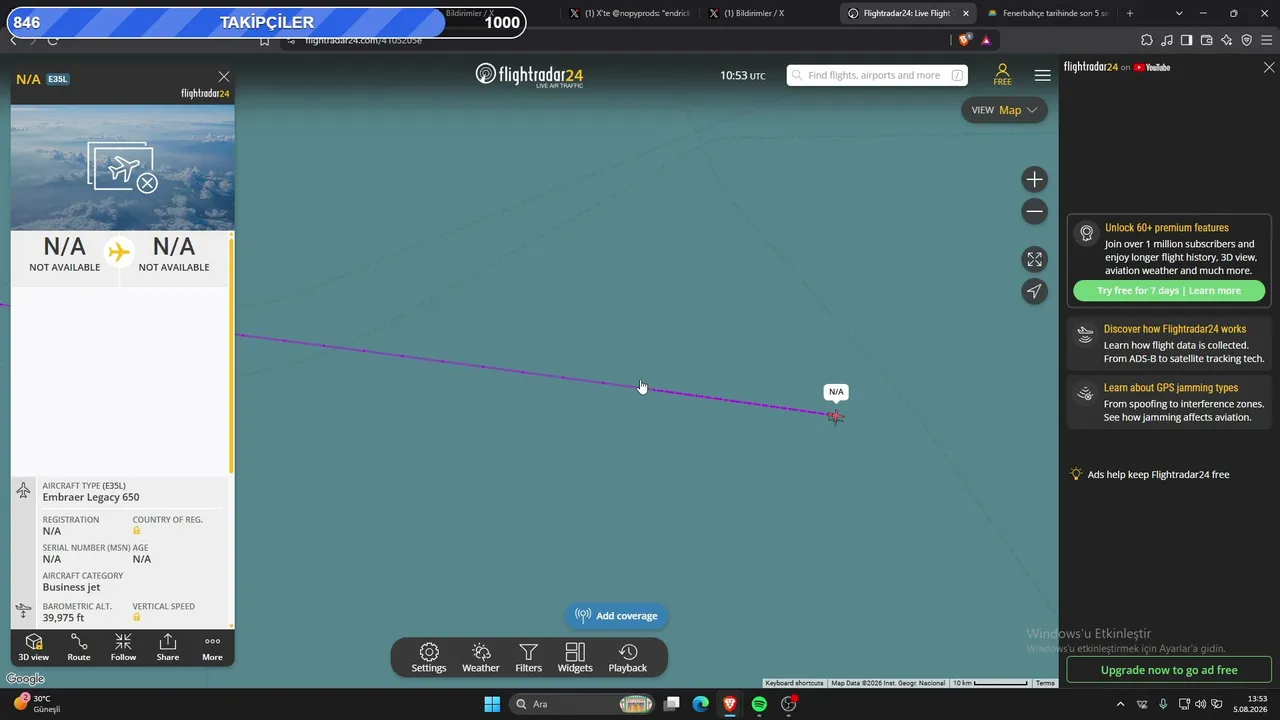The image size is (1280, 720).
Task: Open the Filters tool
Action: click(x=529, y=658)
